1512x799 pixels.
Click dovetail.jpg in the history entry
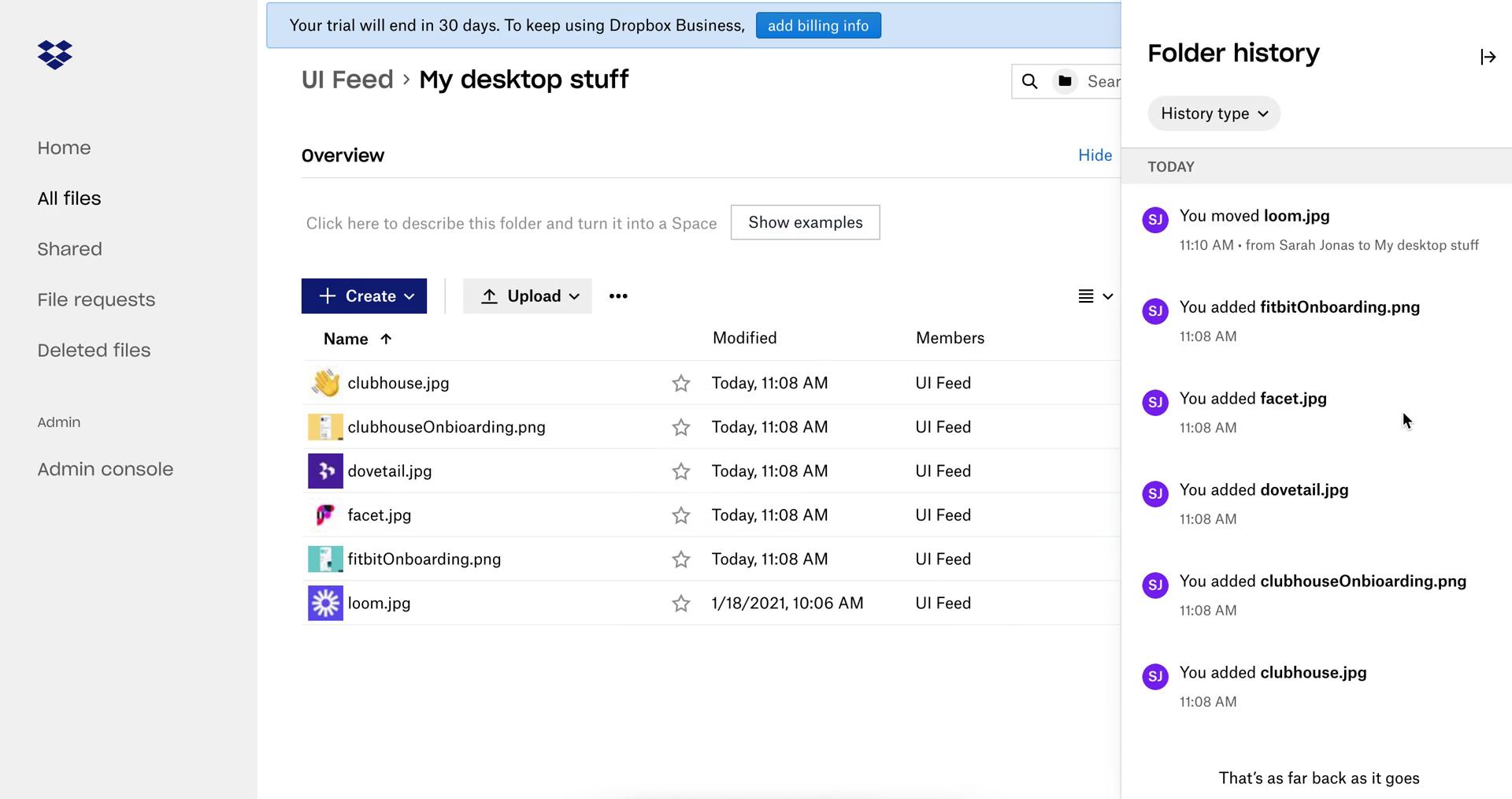(1303, 490)
